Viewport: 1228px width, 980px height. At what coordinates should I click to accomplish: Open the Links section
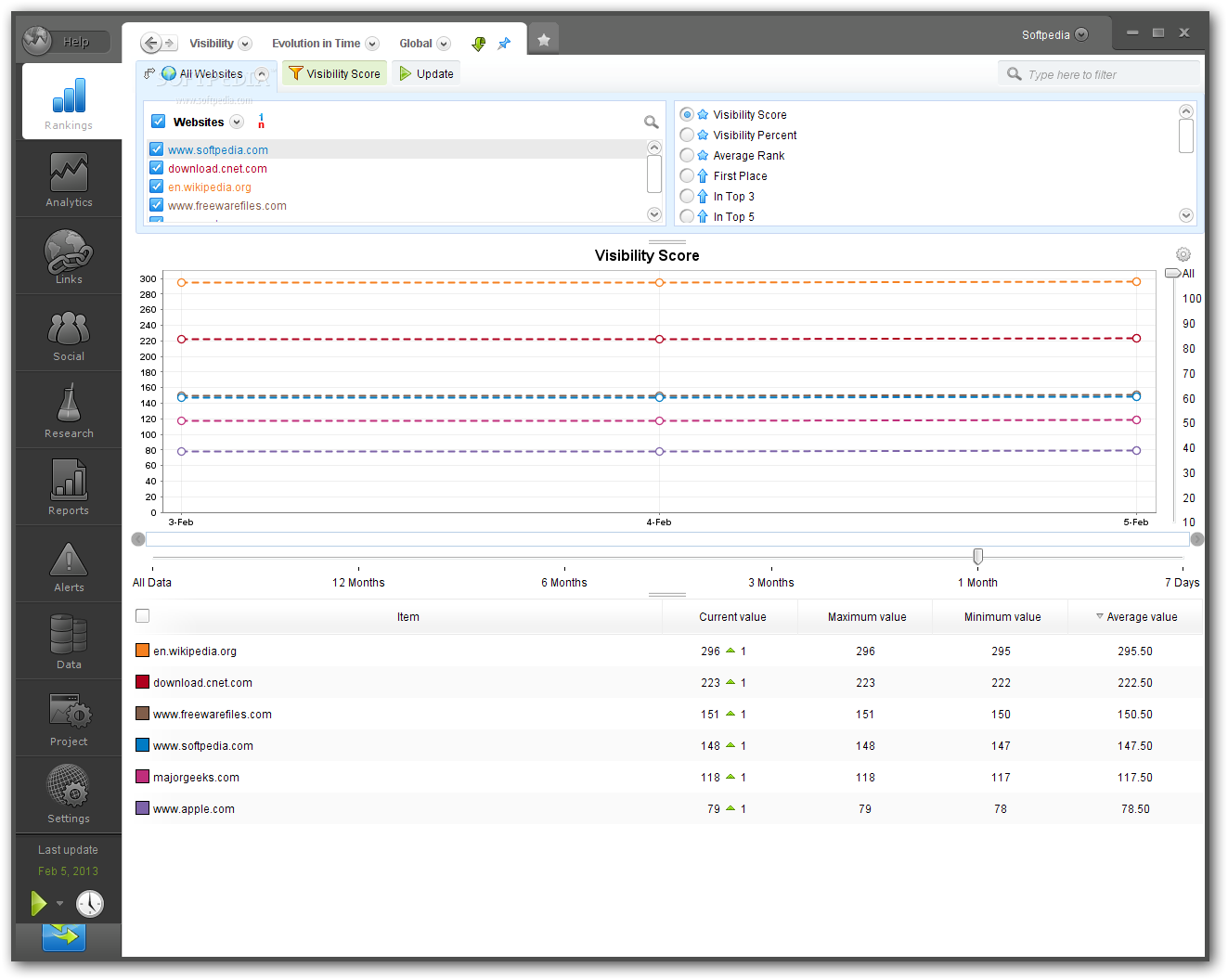69,256
